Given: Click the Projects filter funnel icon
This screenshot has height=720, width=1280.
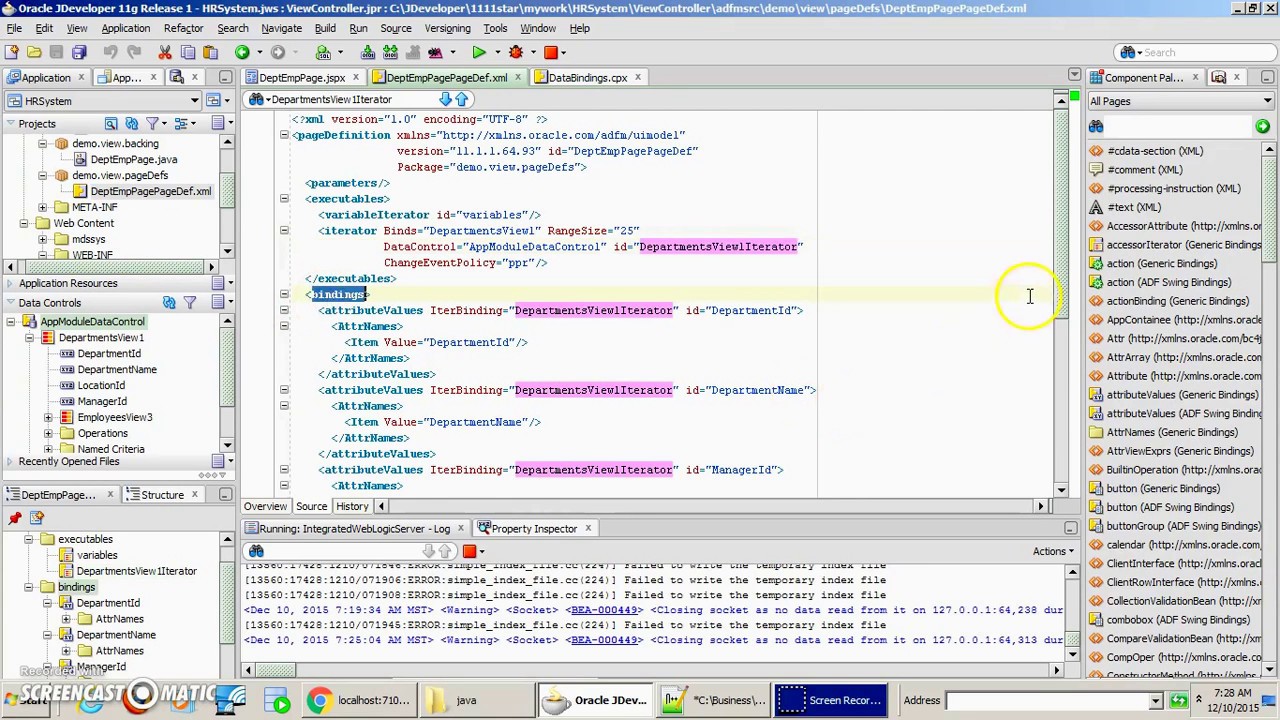Looking at the screenshot, I should coord(153,123).
